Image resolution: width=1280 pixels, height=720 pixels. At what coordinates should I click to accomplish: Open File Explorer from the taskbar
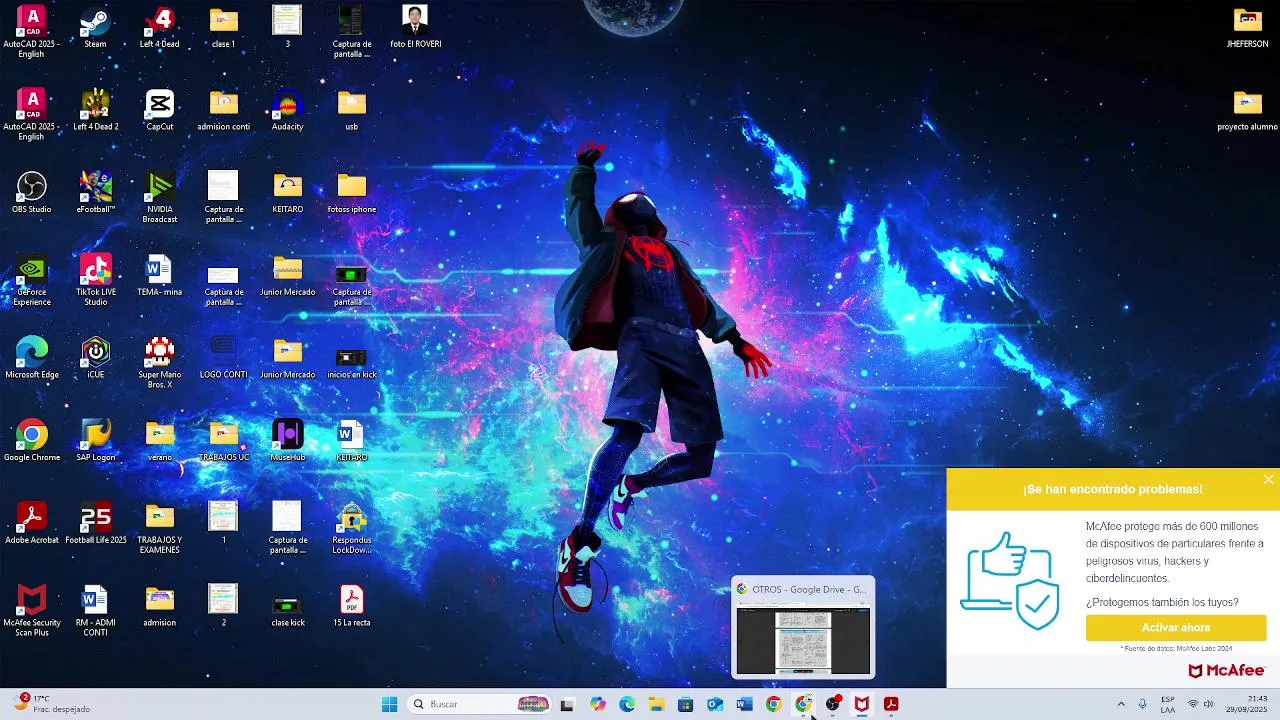click(x=656, y=704)
